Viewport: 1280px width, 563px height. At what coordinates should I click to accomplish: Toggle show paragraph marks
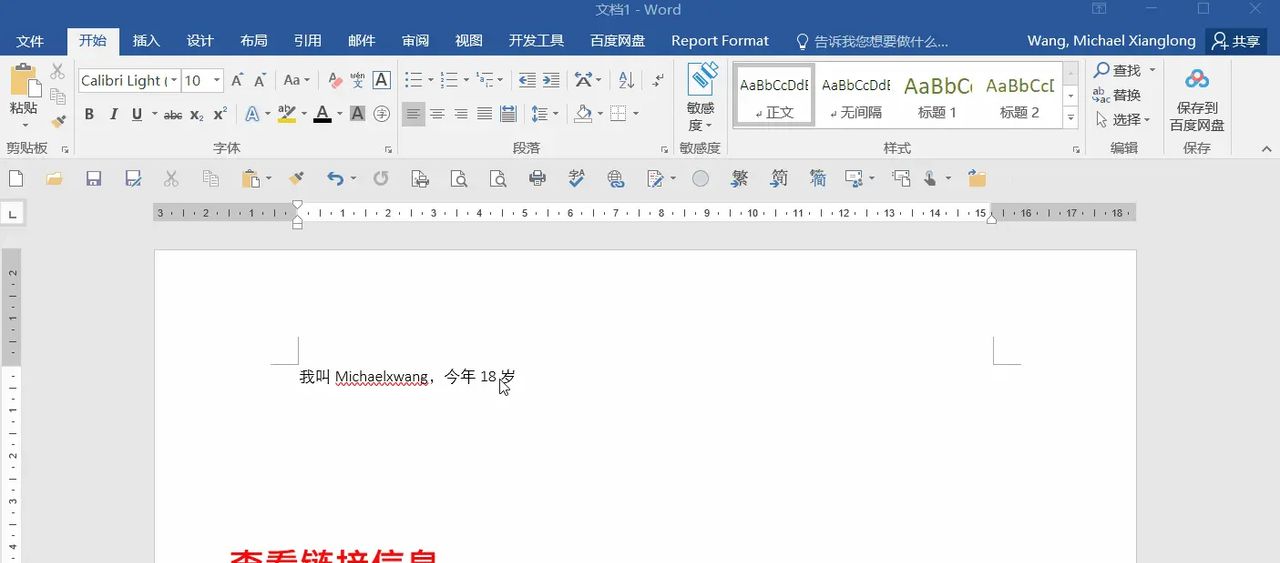(x=657, y=80)
